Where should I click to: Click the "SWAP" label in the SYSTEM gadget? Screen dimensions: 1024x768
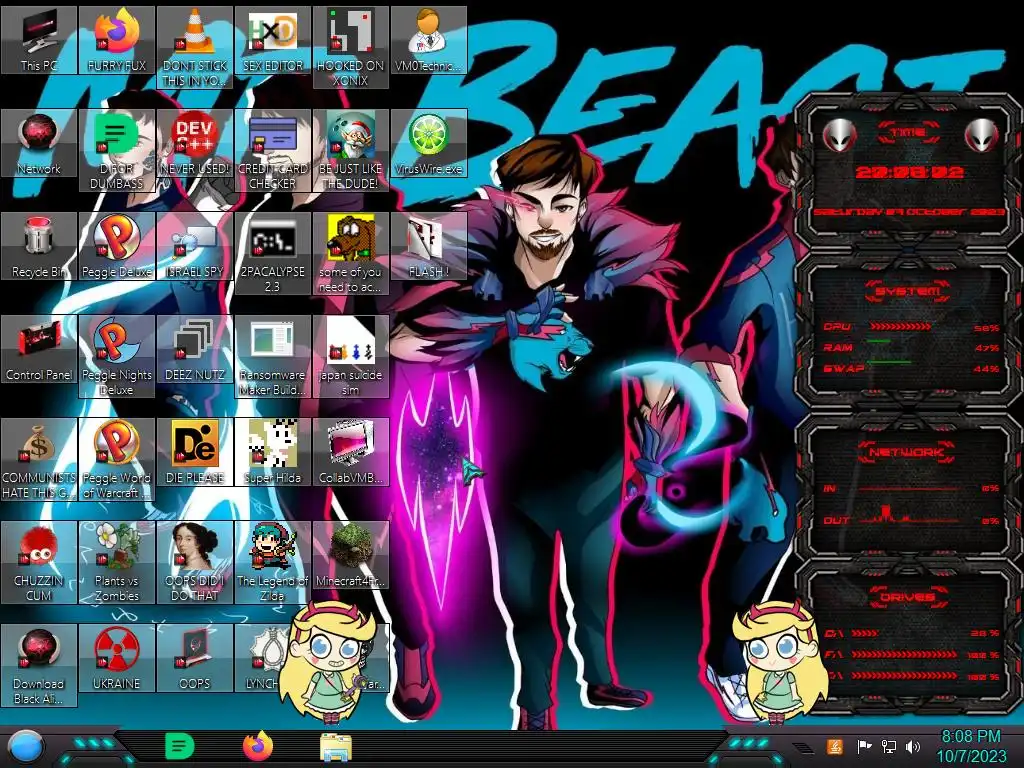844,369
